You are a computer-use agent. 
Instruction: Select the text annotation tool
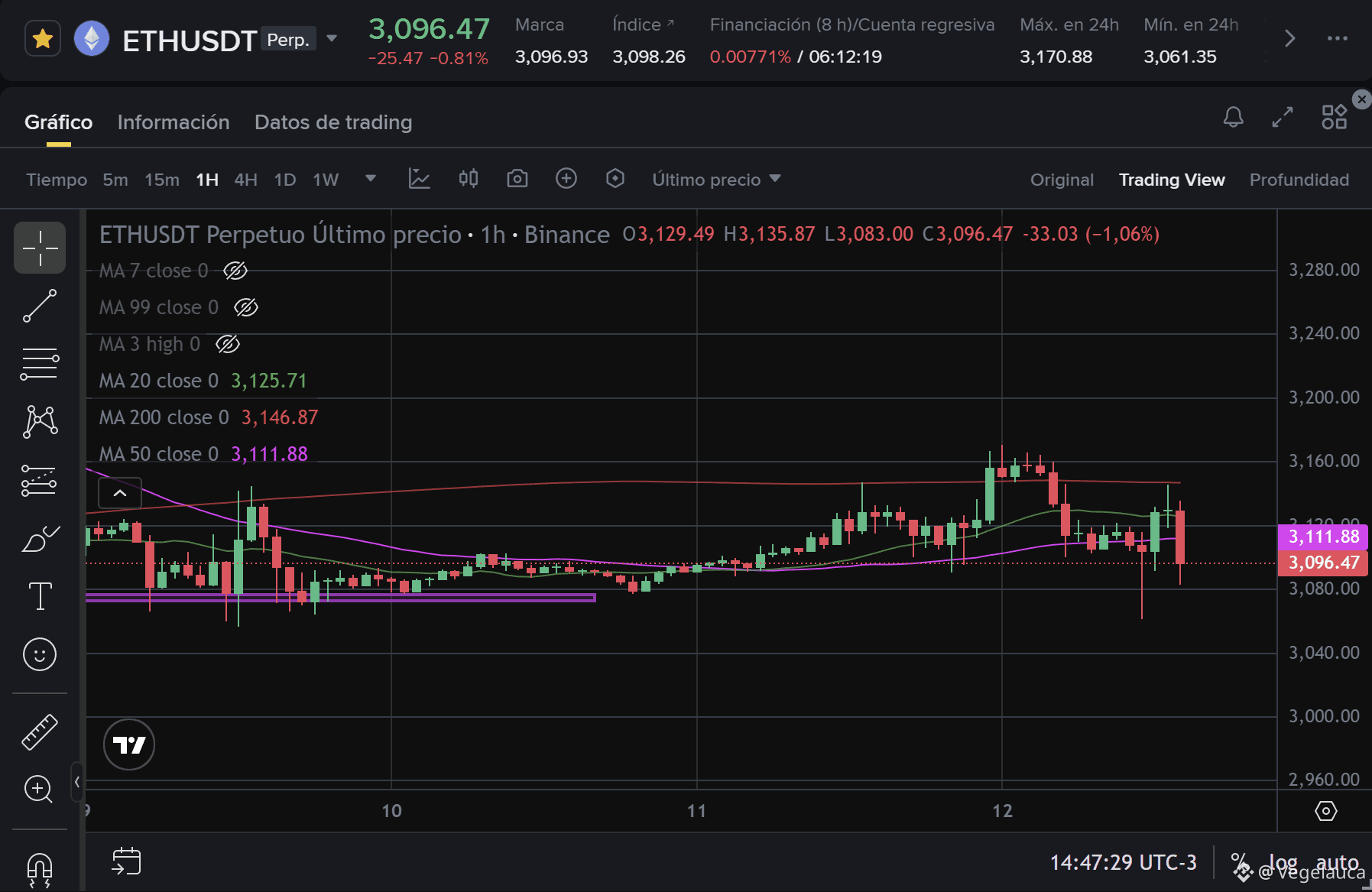pos(40,596)
